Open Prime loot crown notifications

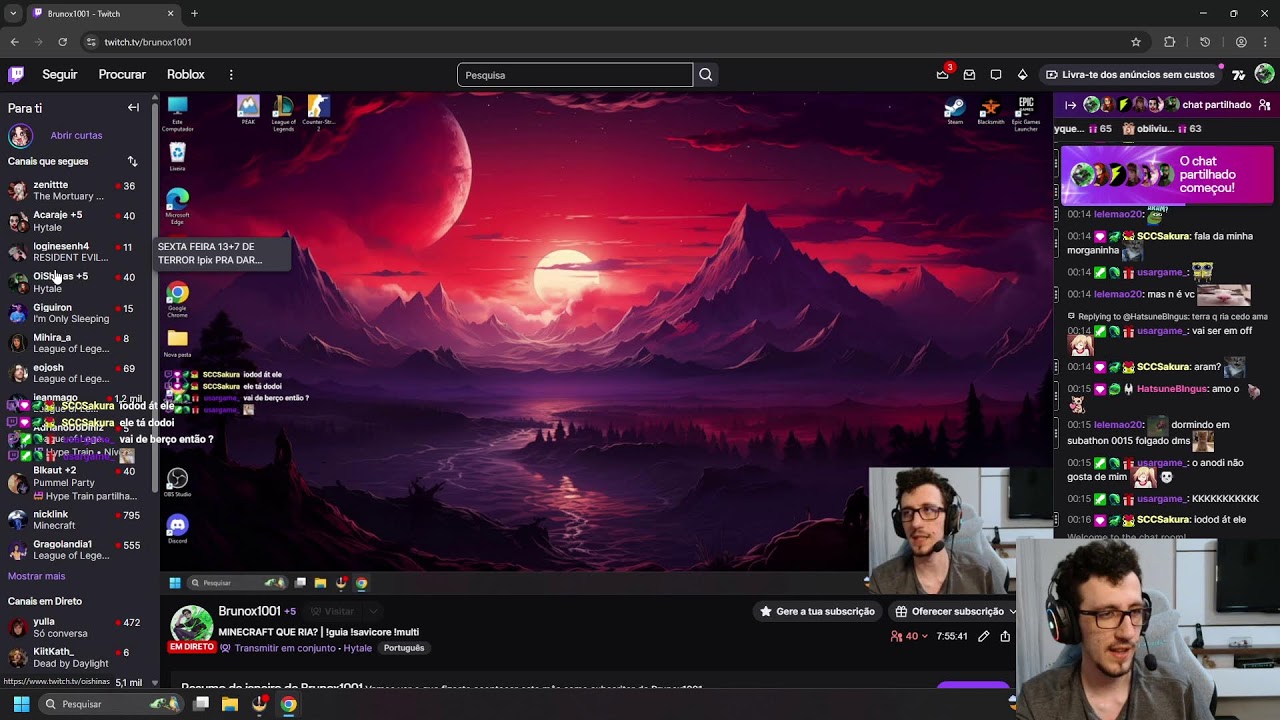point(942,75)
